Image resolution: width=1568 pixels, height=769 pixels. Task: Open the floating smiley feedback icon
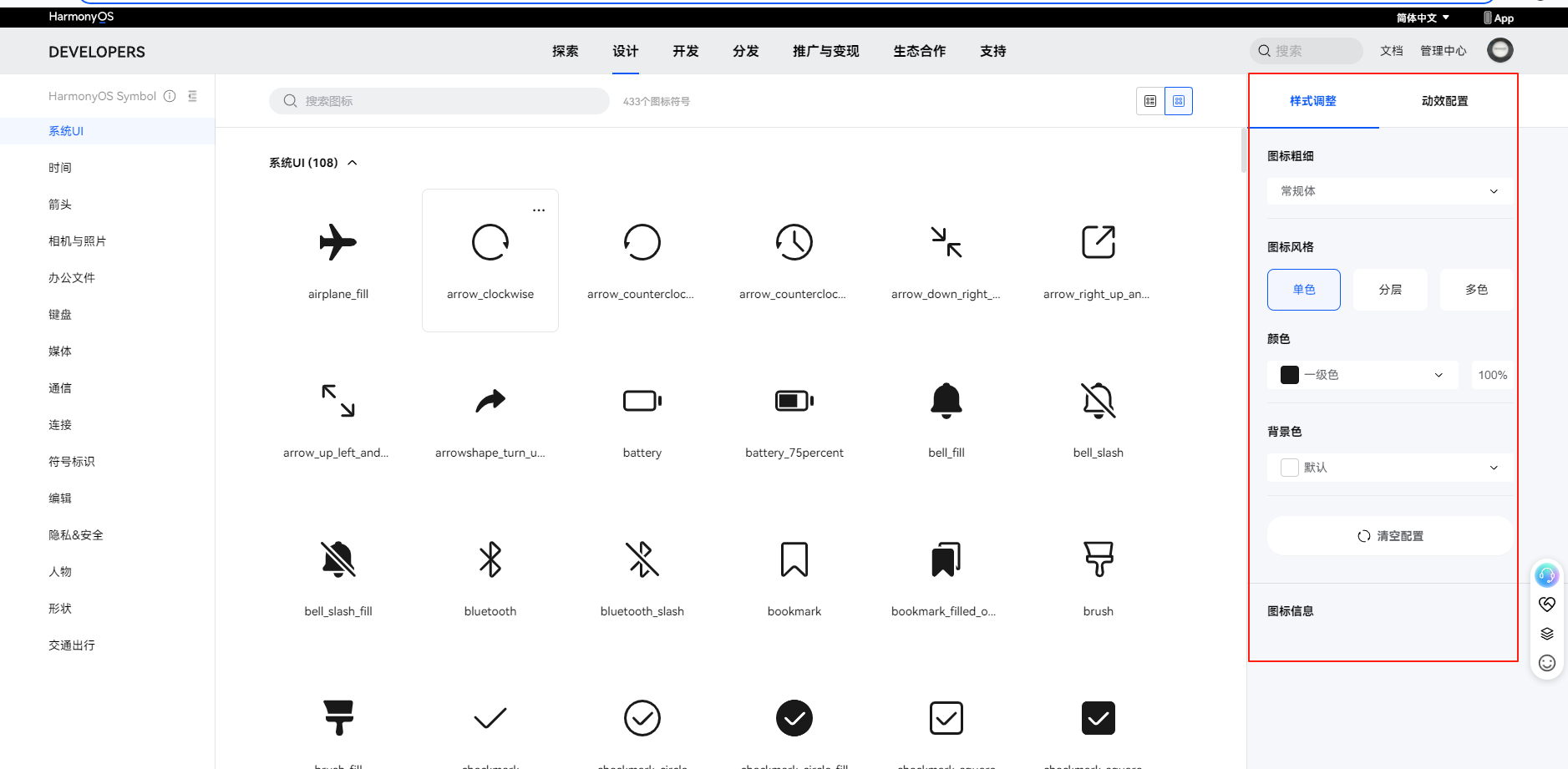pos(1547,663)
